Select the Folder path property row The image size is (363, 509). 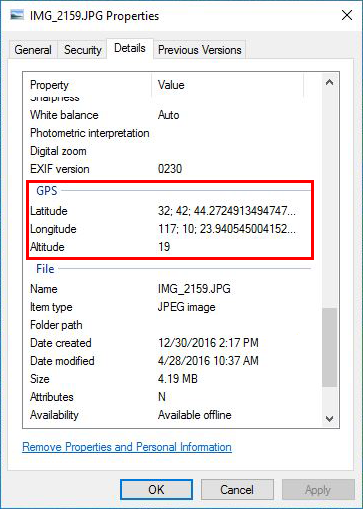[x=170, y=325]
